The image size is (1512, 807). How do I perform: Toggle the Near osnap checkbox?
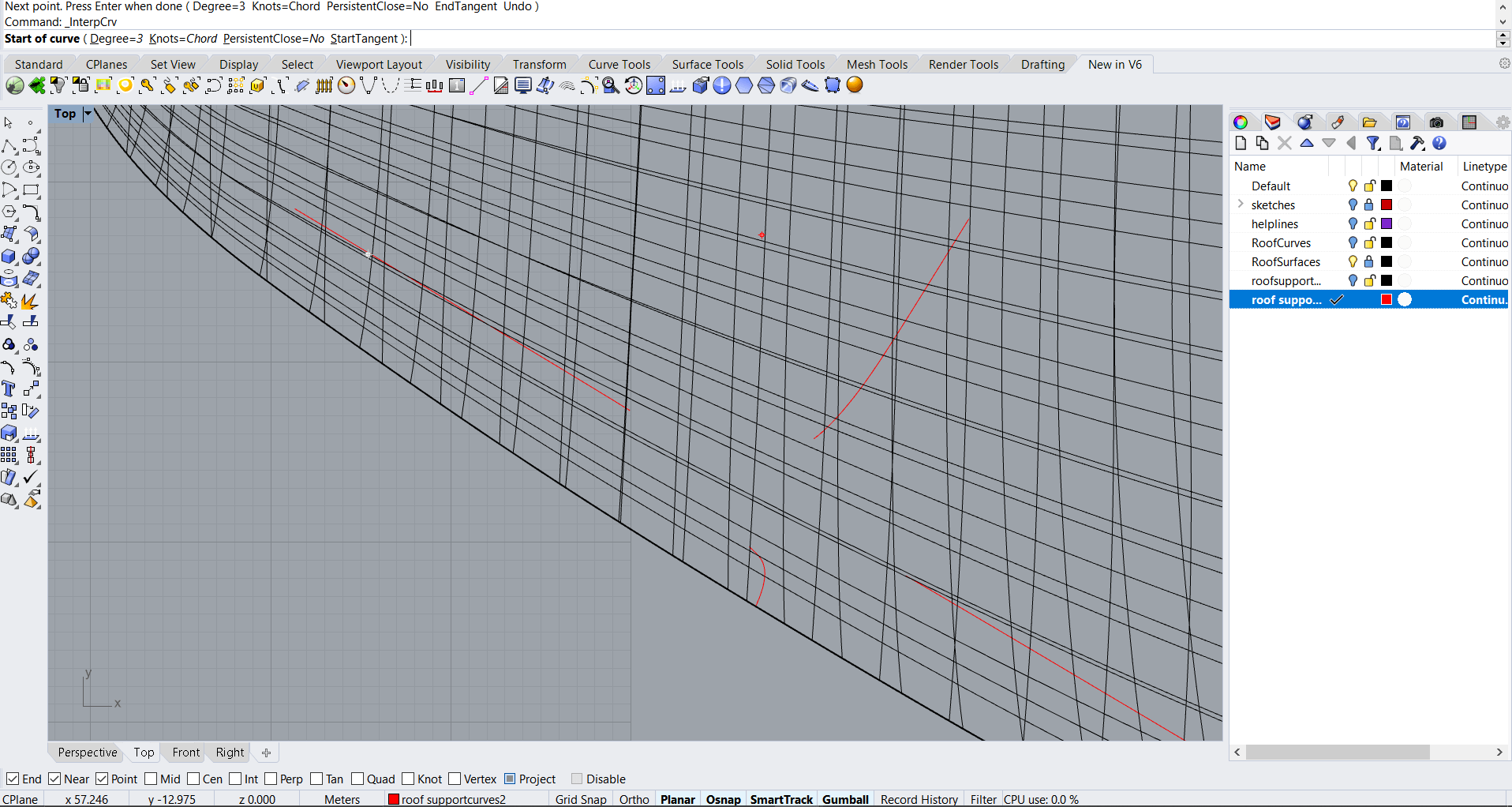tap(54, 779)
